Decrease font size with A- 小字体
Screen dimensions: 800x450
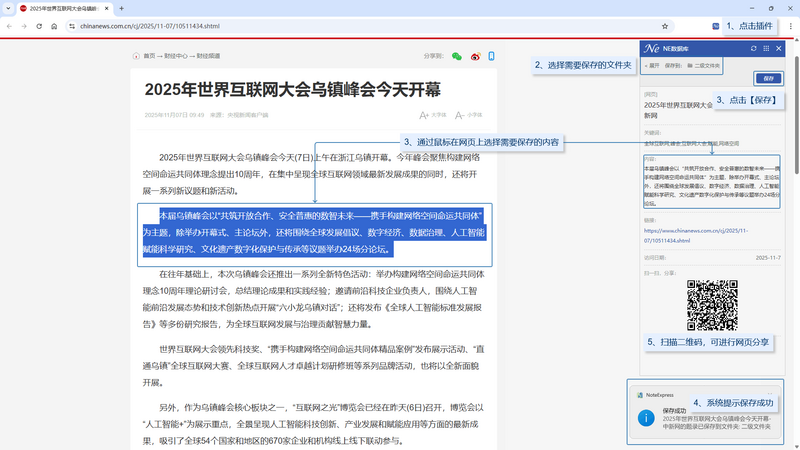(468, 115)
